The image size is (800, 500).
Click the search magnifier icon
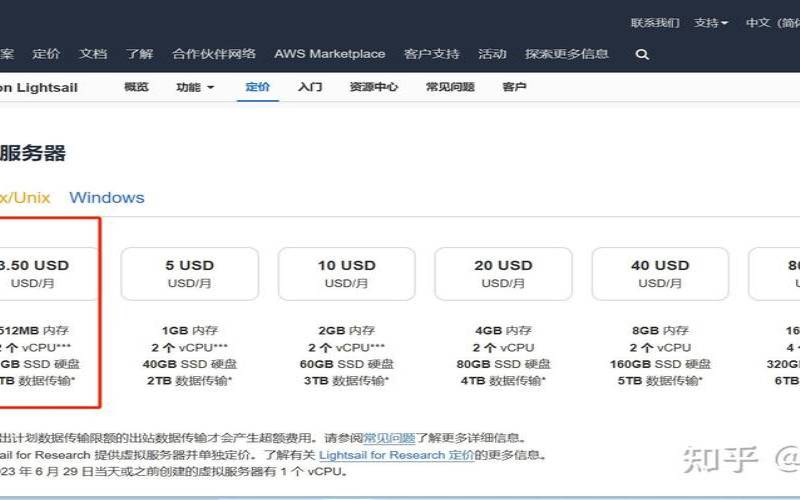(642, 55)
